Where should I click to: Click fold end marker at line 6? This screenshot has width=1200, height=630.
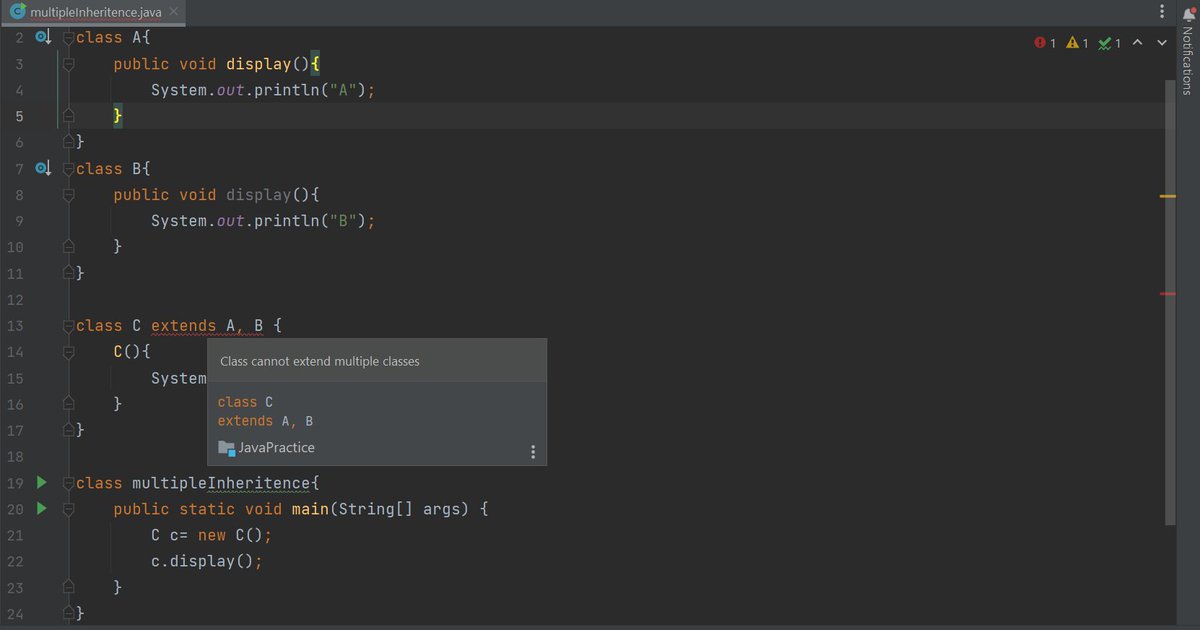(x=68, y=142)
